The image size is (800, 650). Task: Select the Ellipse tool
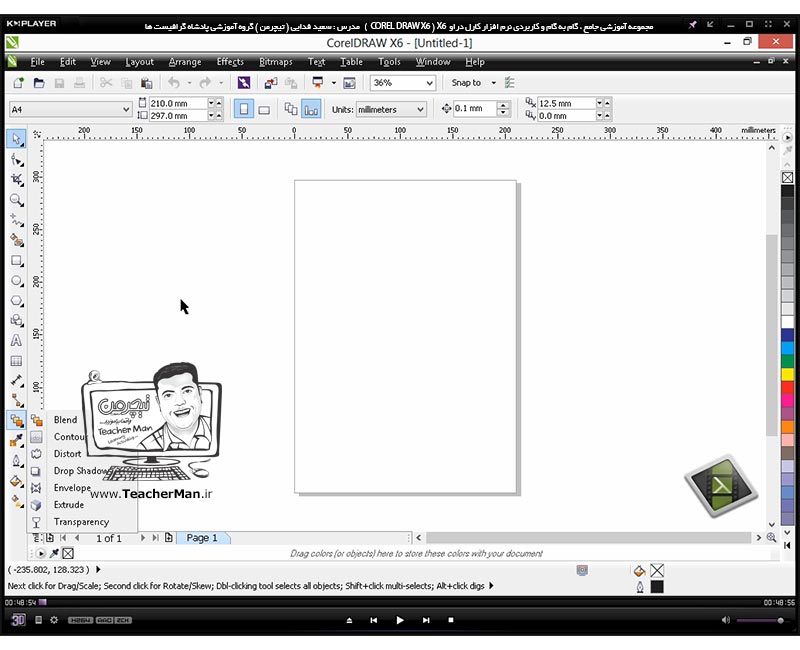click(x=16, y=281)
